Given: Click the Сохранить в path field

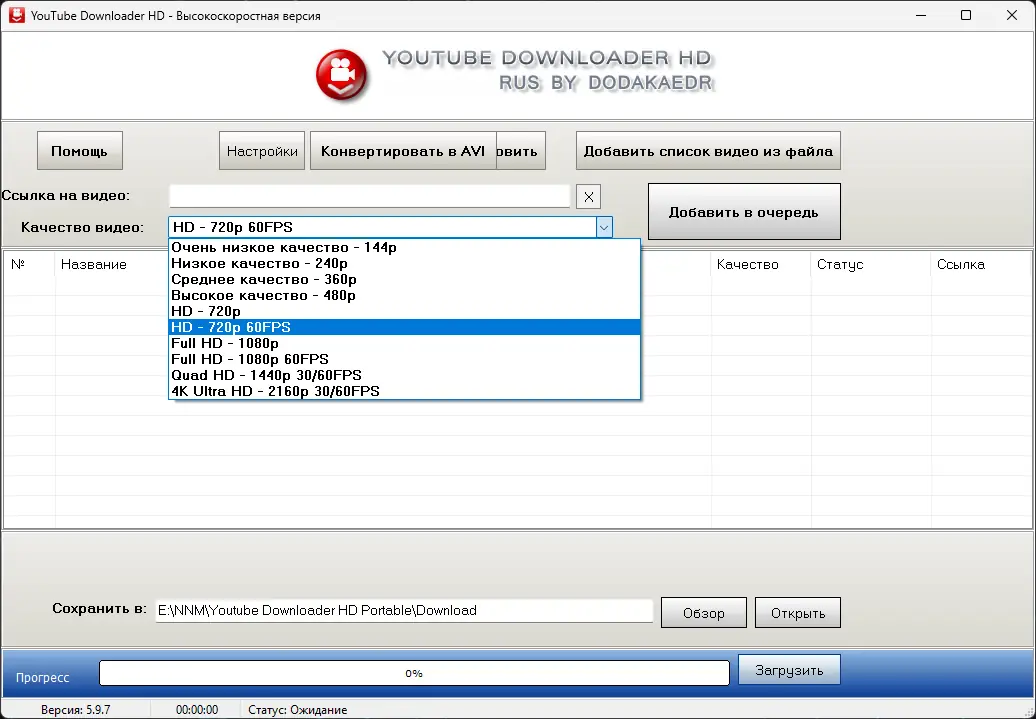Looking at the screenshot, I should (404, 610).
